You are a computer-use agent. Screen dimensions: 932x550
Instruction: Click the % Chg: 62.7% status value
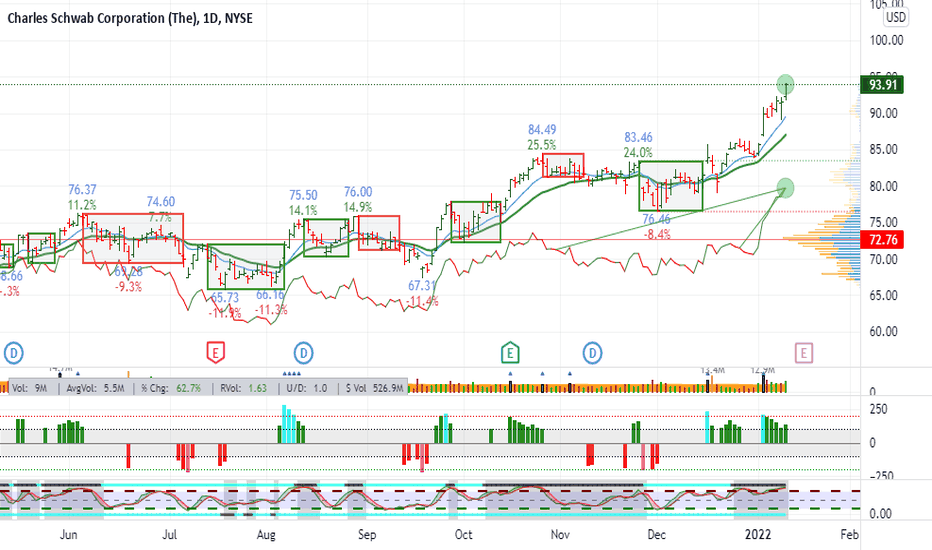171,388
